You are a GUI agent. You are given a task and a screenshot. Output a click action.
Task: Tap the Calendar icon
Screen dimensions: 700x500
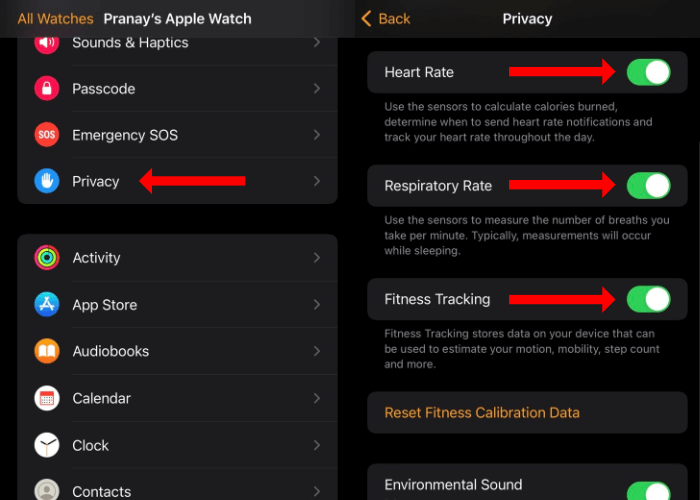47,398
